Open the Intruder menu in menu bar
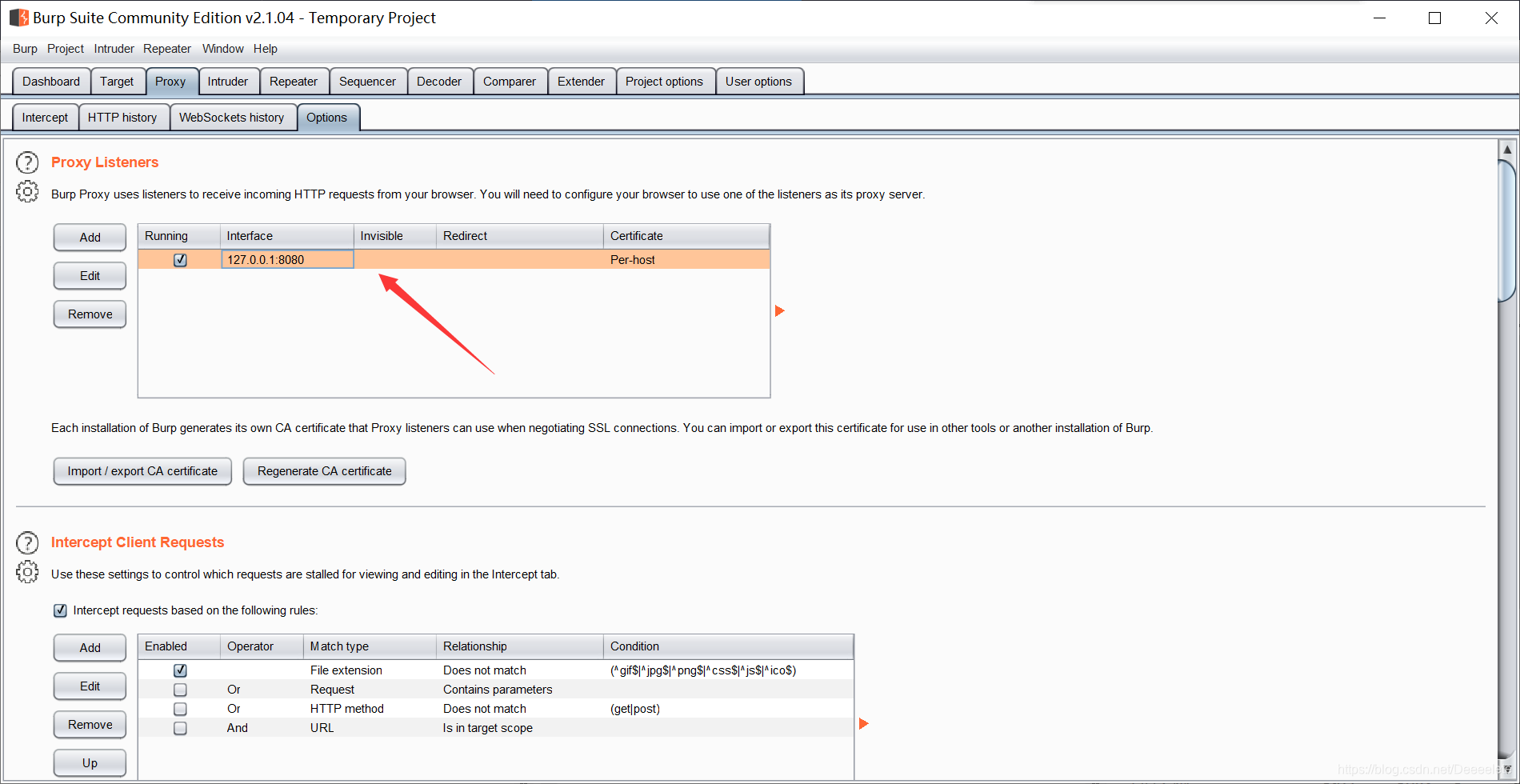The width and height of the screenshot is (1520, 784). (x=114, y=49)
